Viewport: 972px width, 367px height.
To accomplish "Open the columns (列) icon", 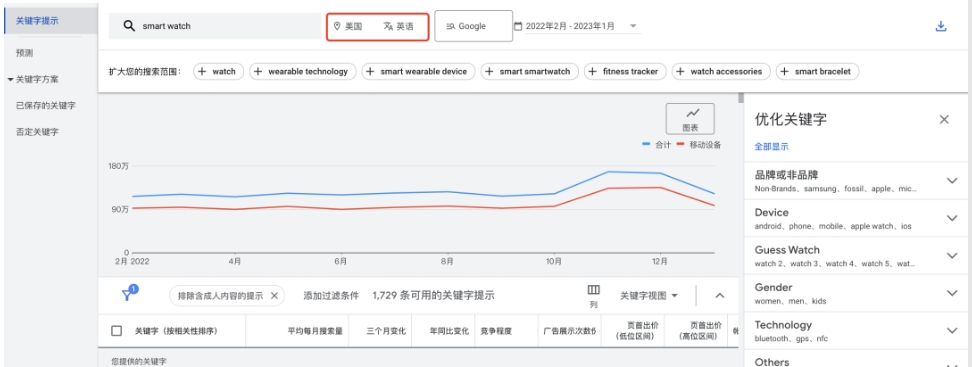I will pyautogui.click(x=594, y=290).
